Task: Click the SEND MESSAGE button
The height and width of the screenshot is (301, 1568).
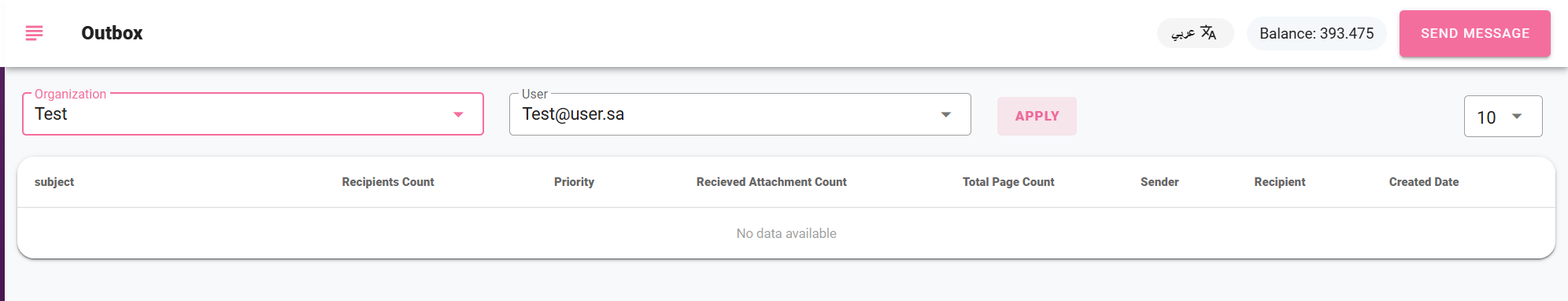Action: point(1474,33)
